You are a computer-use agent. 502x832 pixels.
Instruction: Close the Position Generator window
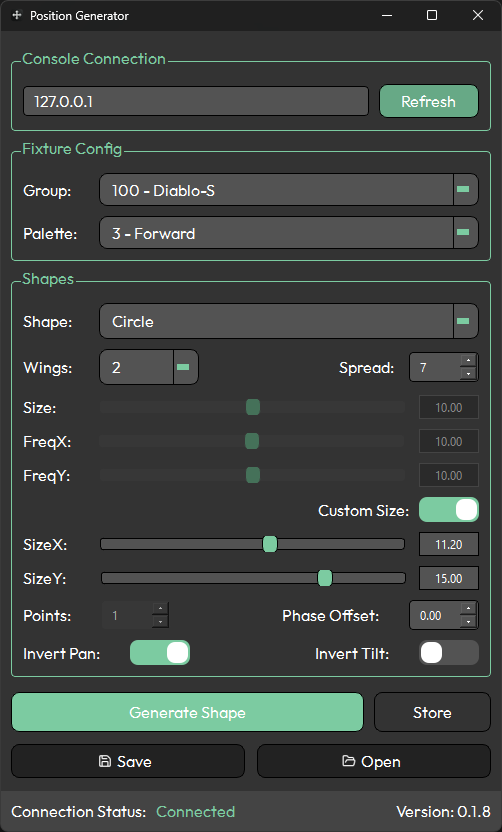point(478,15)
